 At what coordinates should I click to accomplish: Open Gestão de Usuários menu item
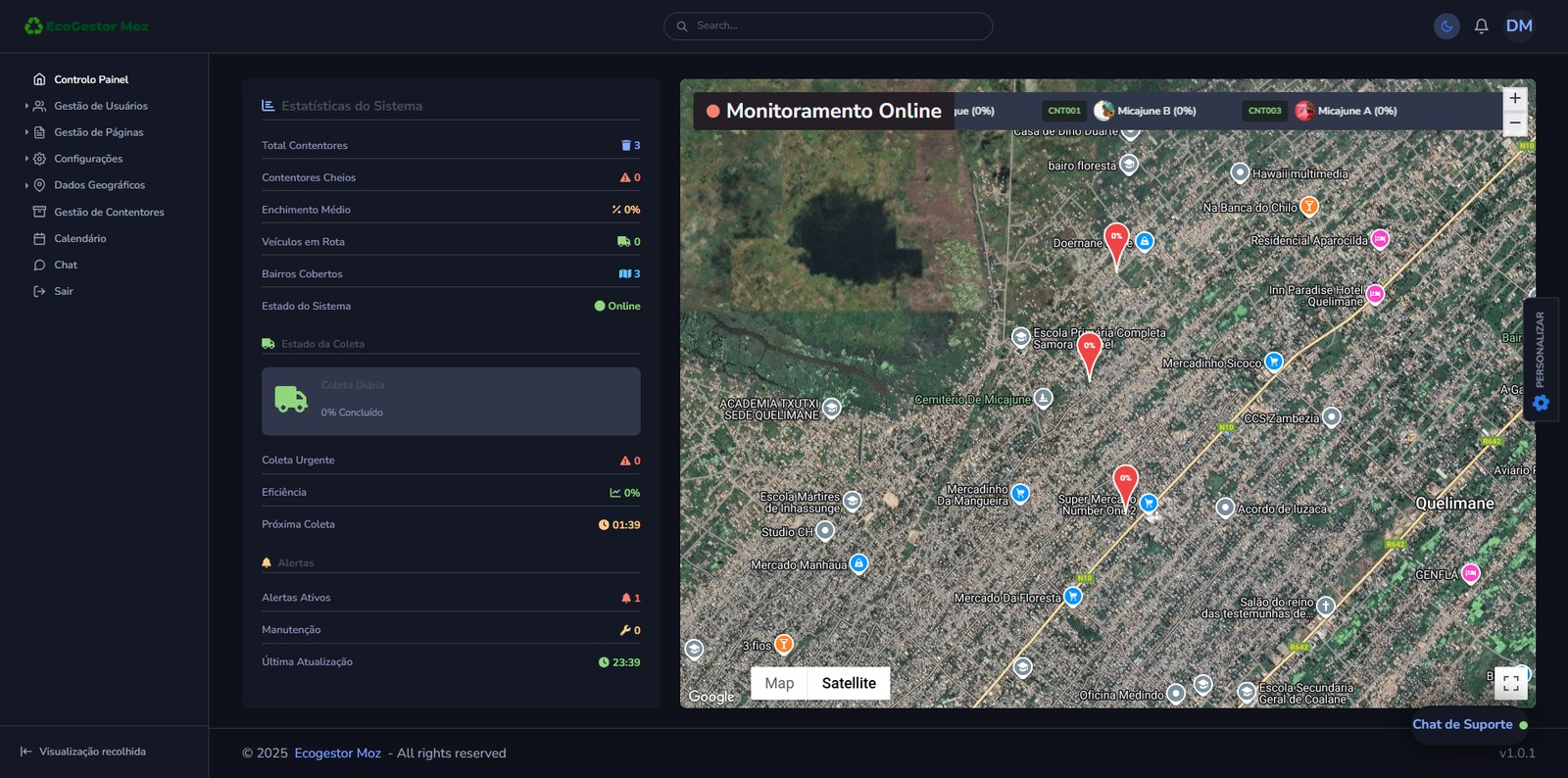click(101, 106)
